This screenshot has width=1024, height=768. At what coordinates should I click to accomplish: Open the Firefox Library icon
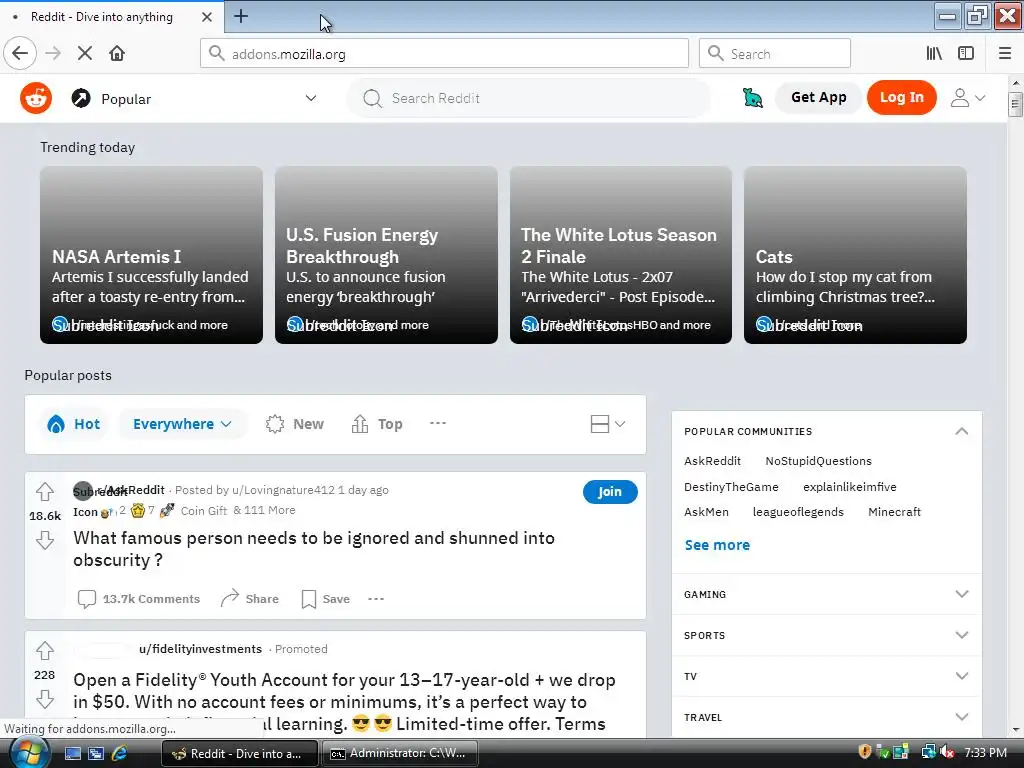tap(934, 54)
